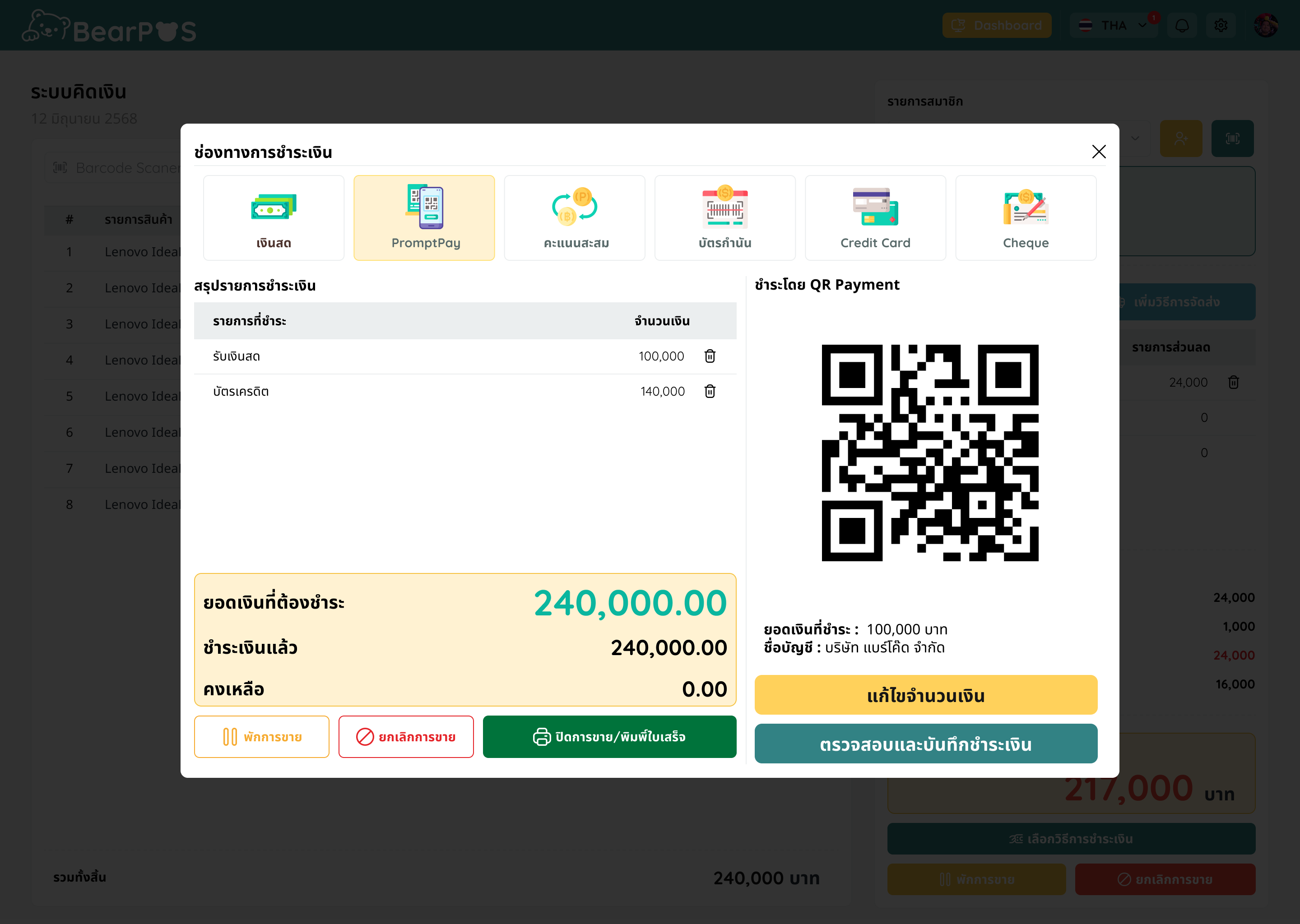This screenshot has width=1300, height=924.
Task: Click the แก้ไขจำนวนเงิน button
Action: coord(926,695)
